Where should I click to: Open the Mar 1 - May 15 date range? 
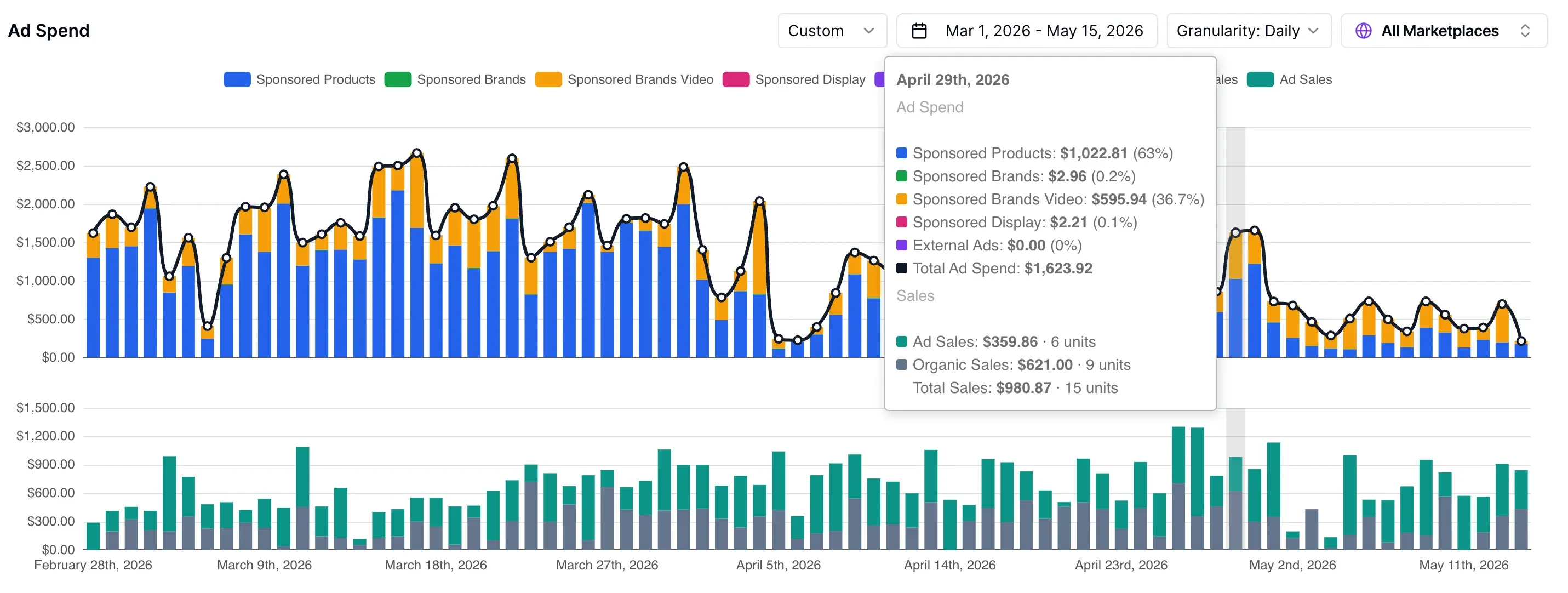click(1026, 31)
